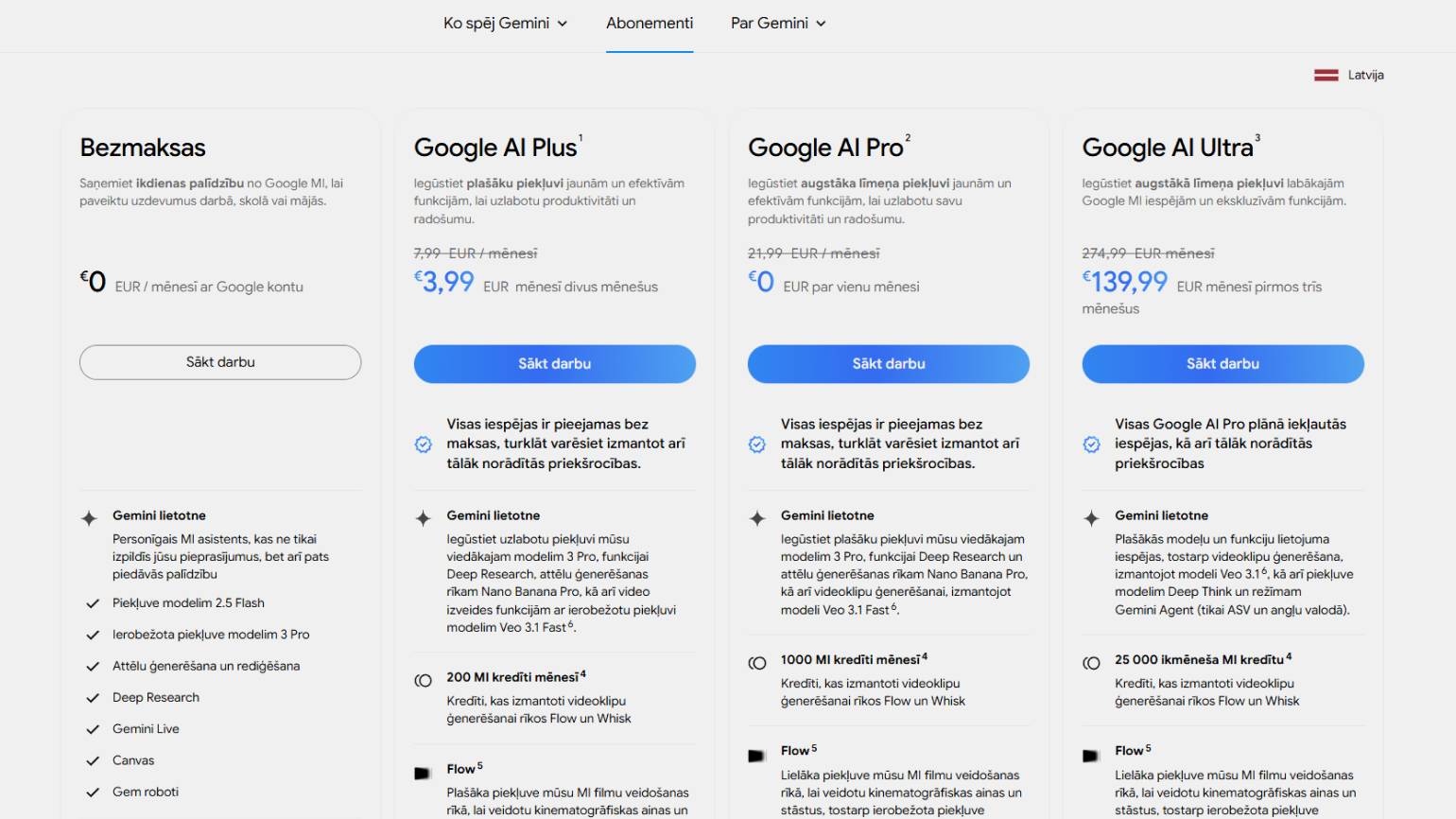Image resolution: width=1456 pixels, height=819 pixels.
Task: Click checkmark next to Gemini Live
Action: 93,729
